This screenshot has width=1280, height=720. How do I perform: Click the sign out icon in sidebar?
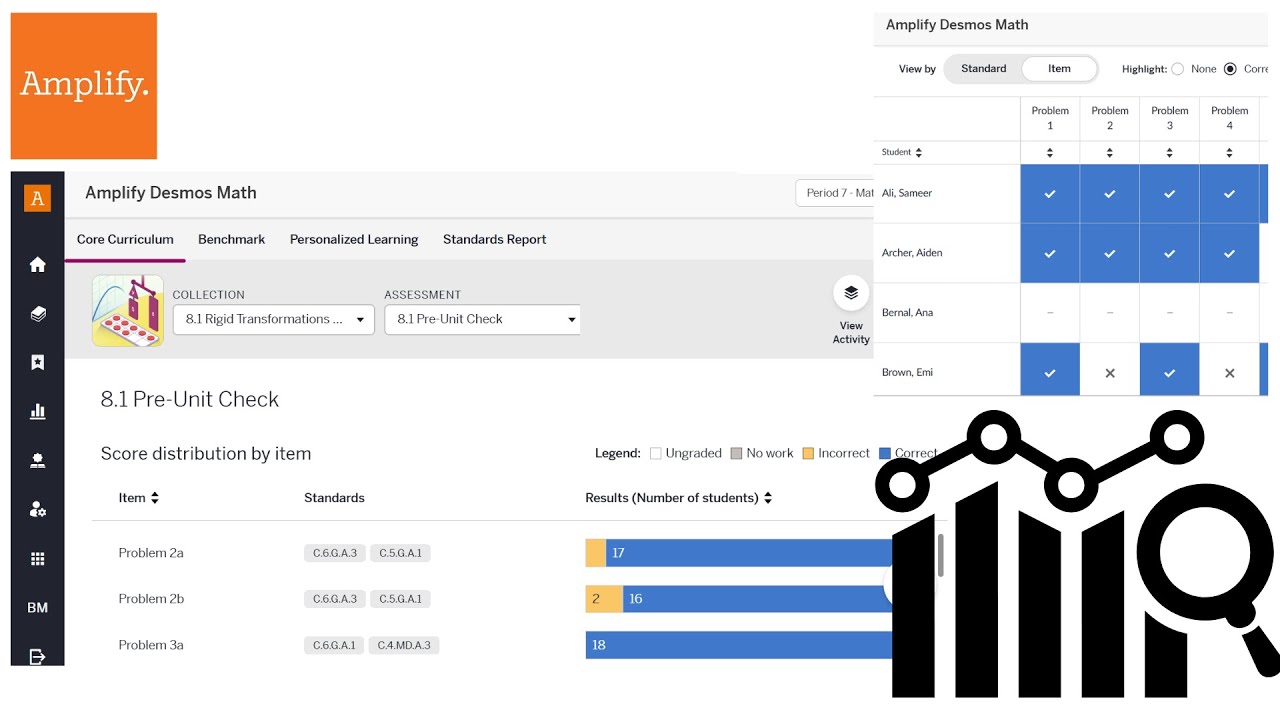[x=37, y=656]
